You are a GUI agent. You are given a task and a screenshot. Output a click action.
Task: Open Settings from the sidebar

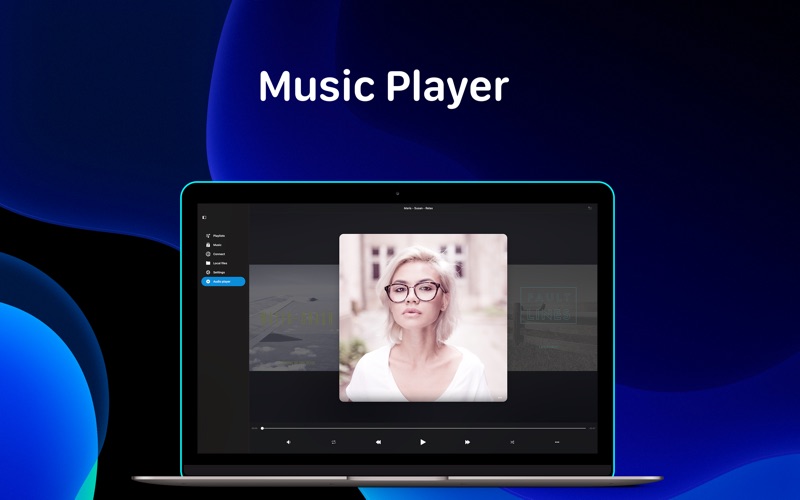click(x=215, y=272)
